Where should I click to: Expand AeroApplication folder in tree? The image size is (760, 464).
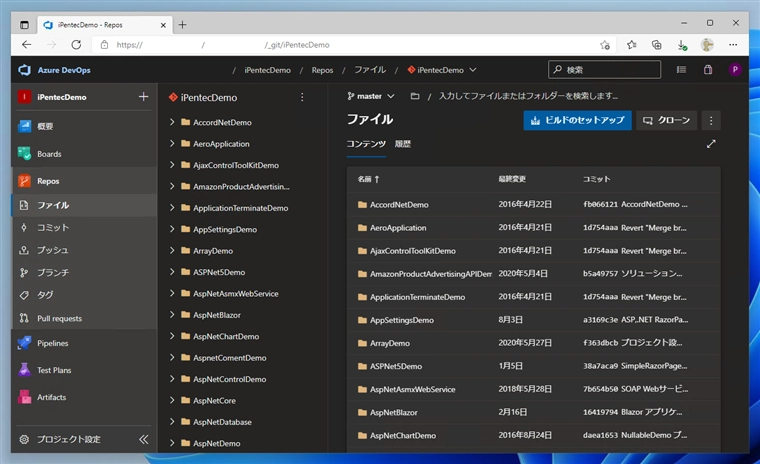click(x=172, y=144)
